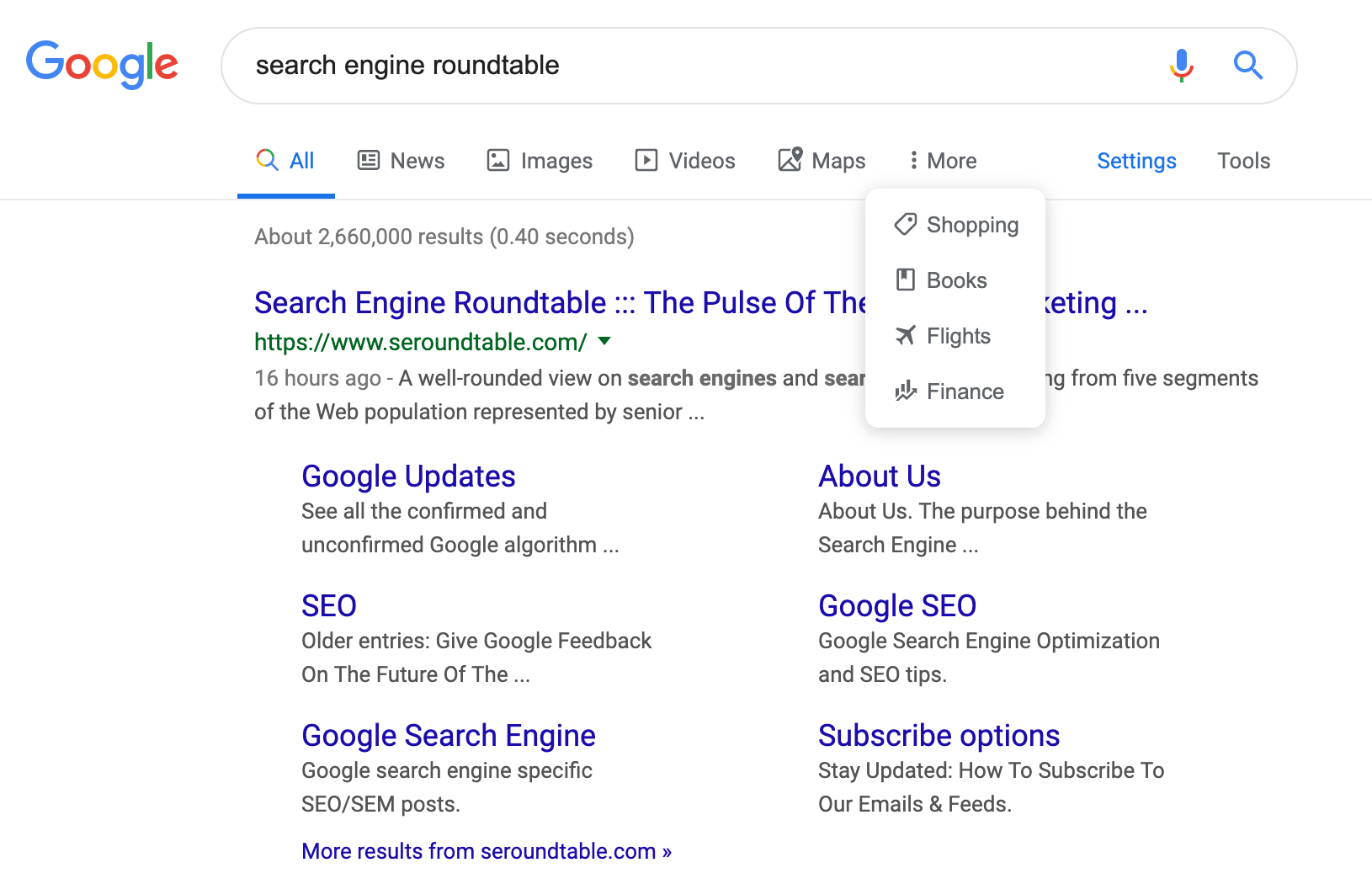The image size is (1372, 884).
Task: Collapse the More options menu
Action: click(x=941, y=160)
